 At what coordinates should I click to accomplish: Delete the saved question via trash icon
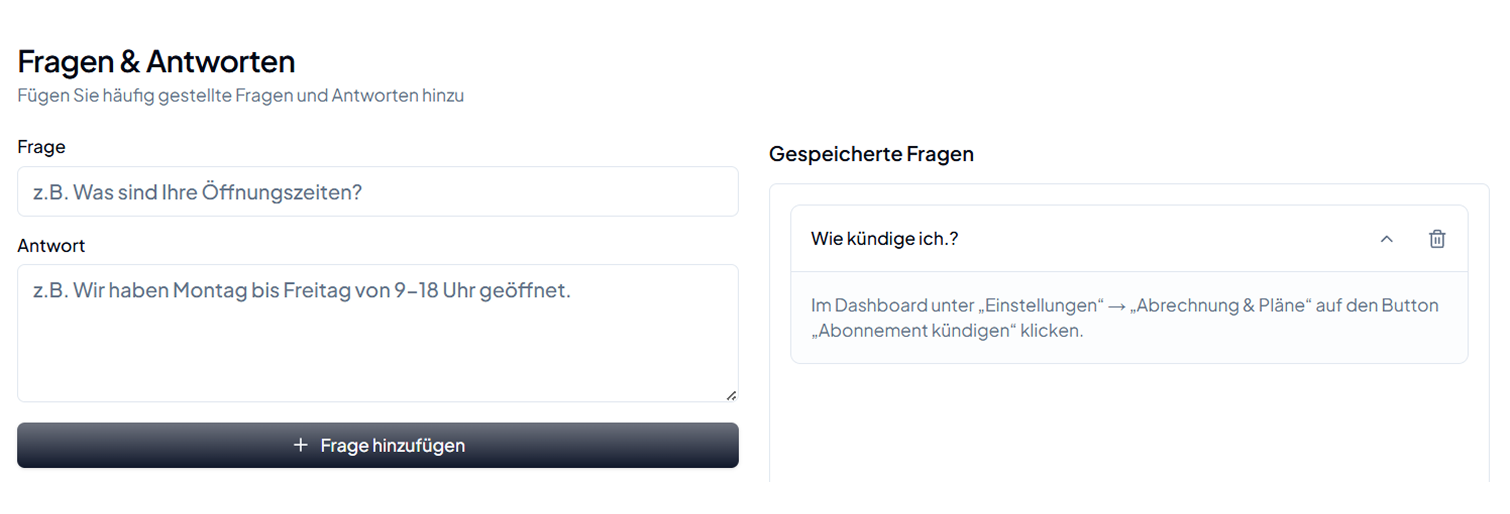tap(1436, 239)
